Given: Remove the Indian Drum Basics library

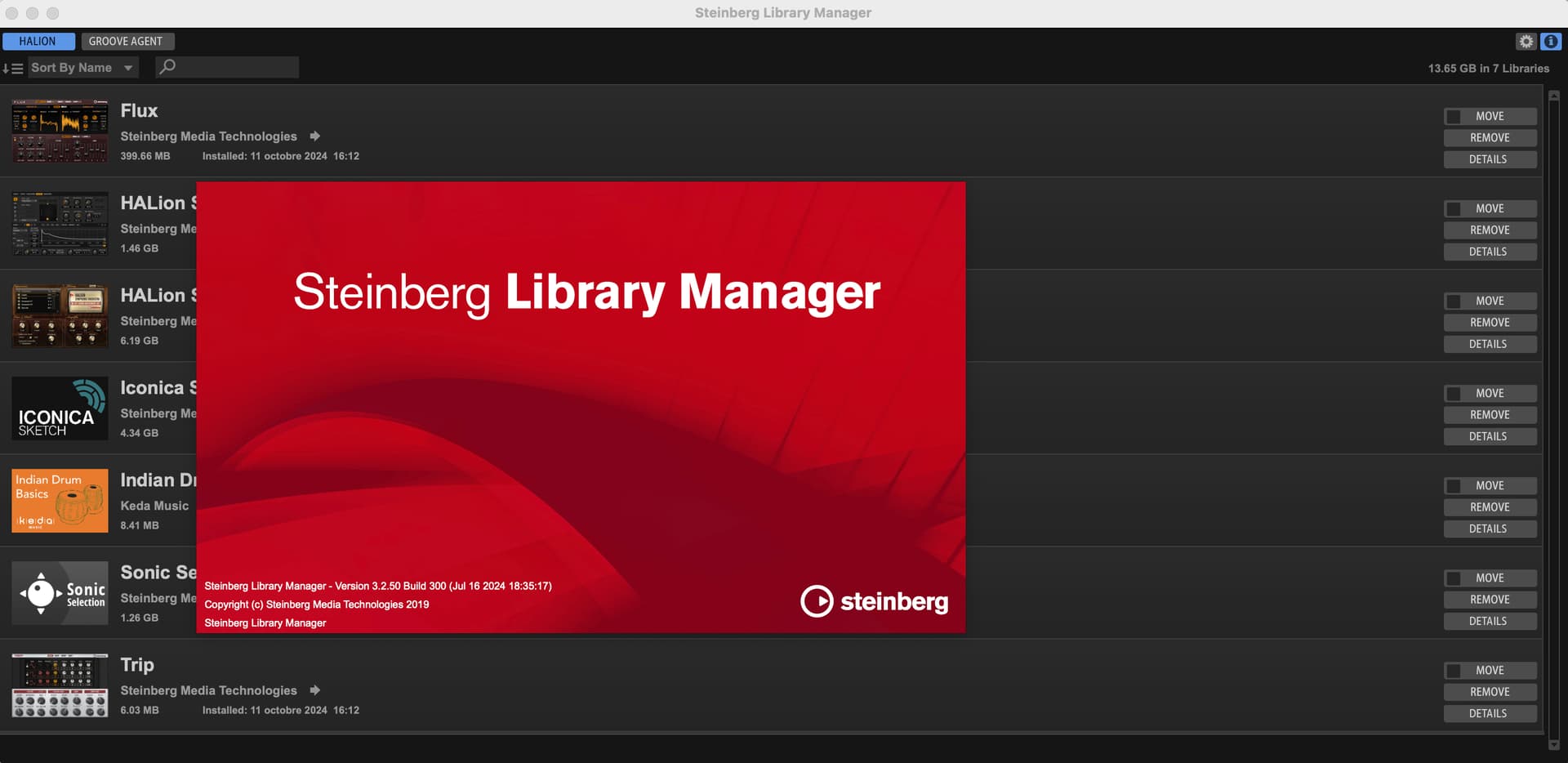Looking at the screenshot, I should tap(1490, 507).
